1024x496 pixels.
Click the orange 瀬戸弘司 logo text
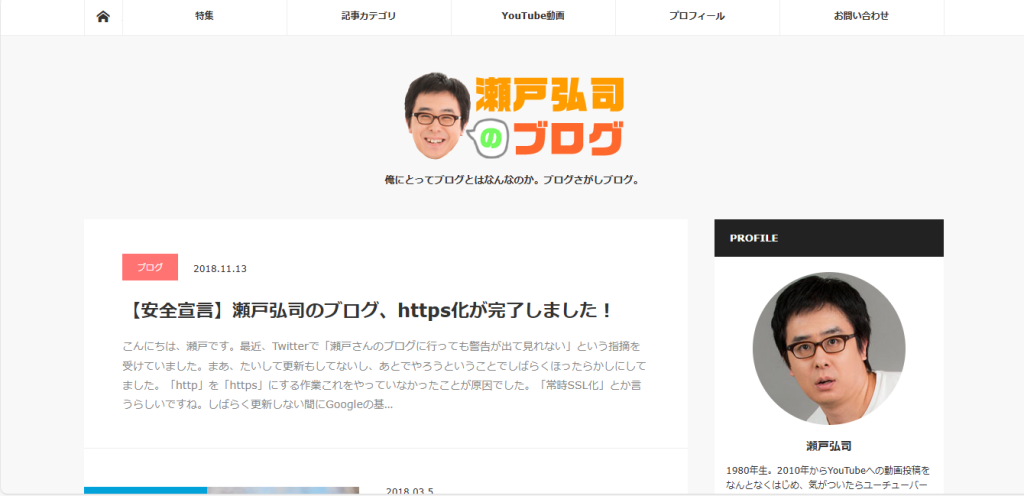[550, 96]
